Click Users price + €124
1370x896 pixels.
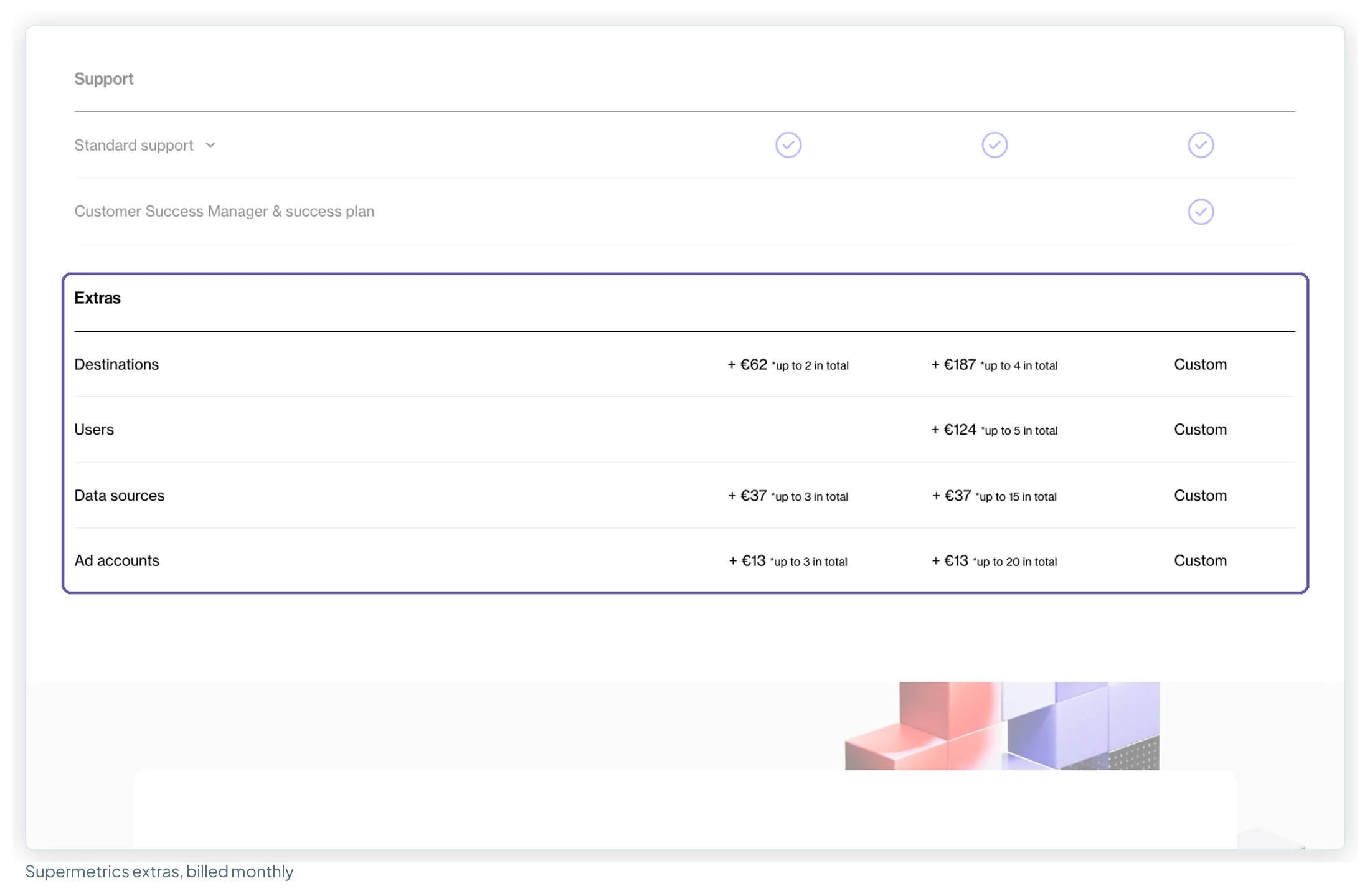[x=994, y=430]
